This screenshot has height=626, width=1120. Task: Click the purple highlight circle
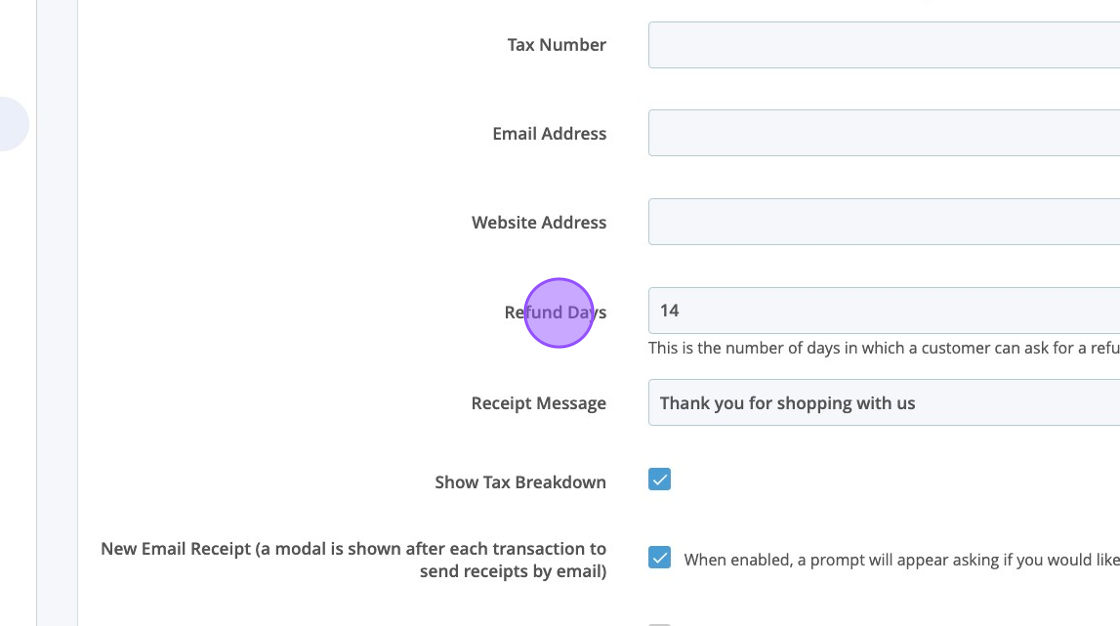tap(559, 313)
